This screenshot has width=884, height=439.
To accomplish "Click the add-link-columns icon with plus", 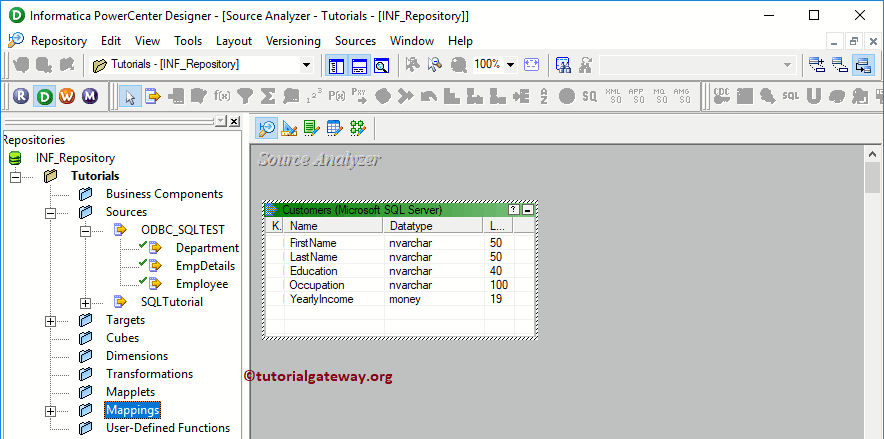I will click(816, 65).
